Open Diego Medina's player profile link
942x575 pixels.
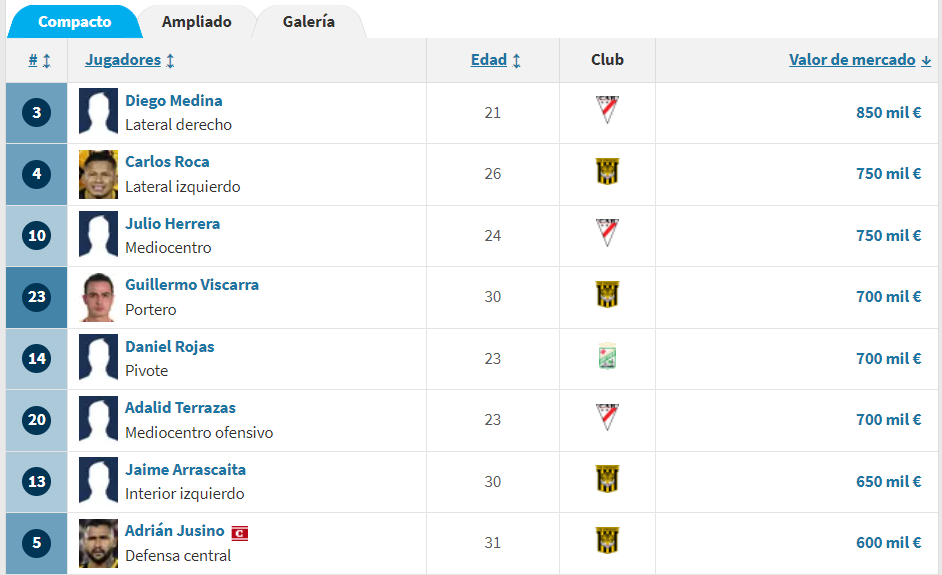tap(174, 100)
